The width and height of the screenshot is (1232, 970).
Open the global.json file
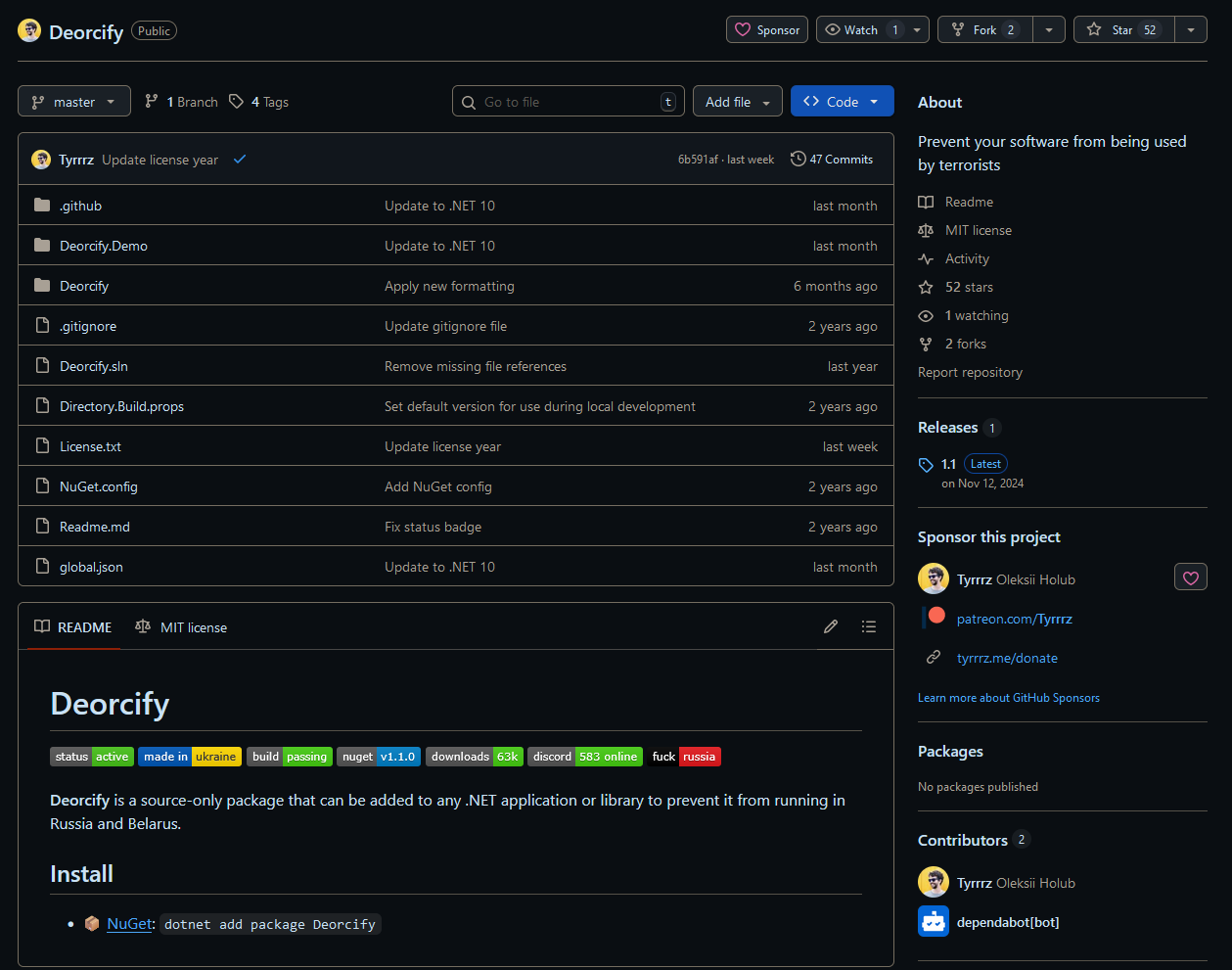point(91,567)
